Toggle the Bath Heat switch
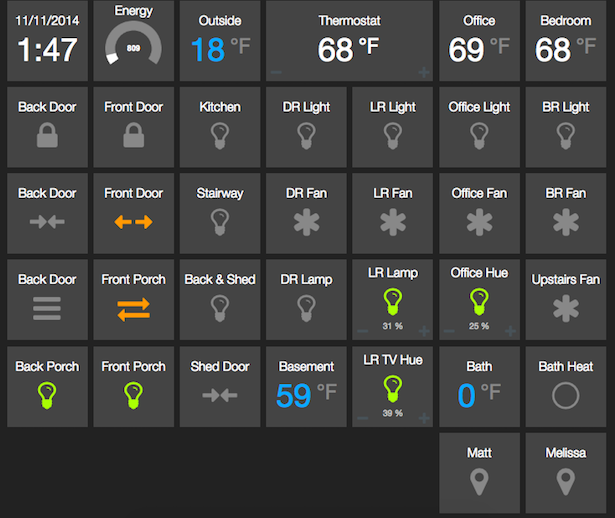This screenshot has width=615, height=518. click(565, 395)
